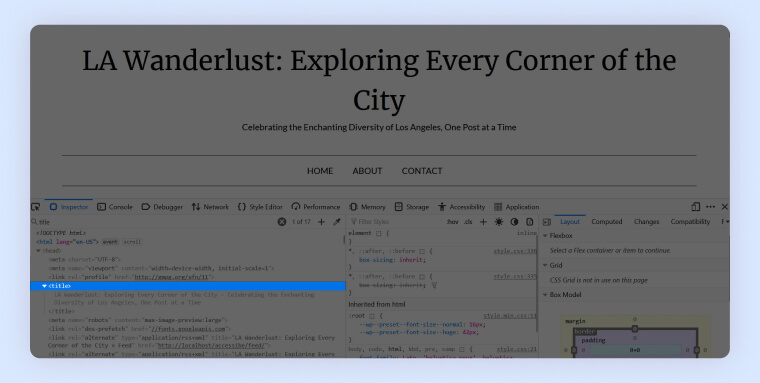
Task: Switch to the Console panel
Action: (115, 207)
